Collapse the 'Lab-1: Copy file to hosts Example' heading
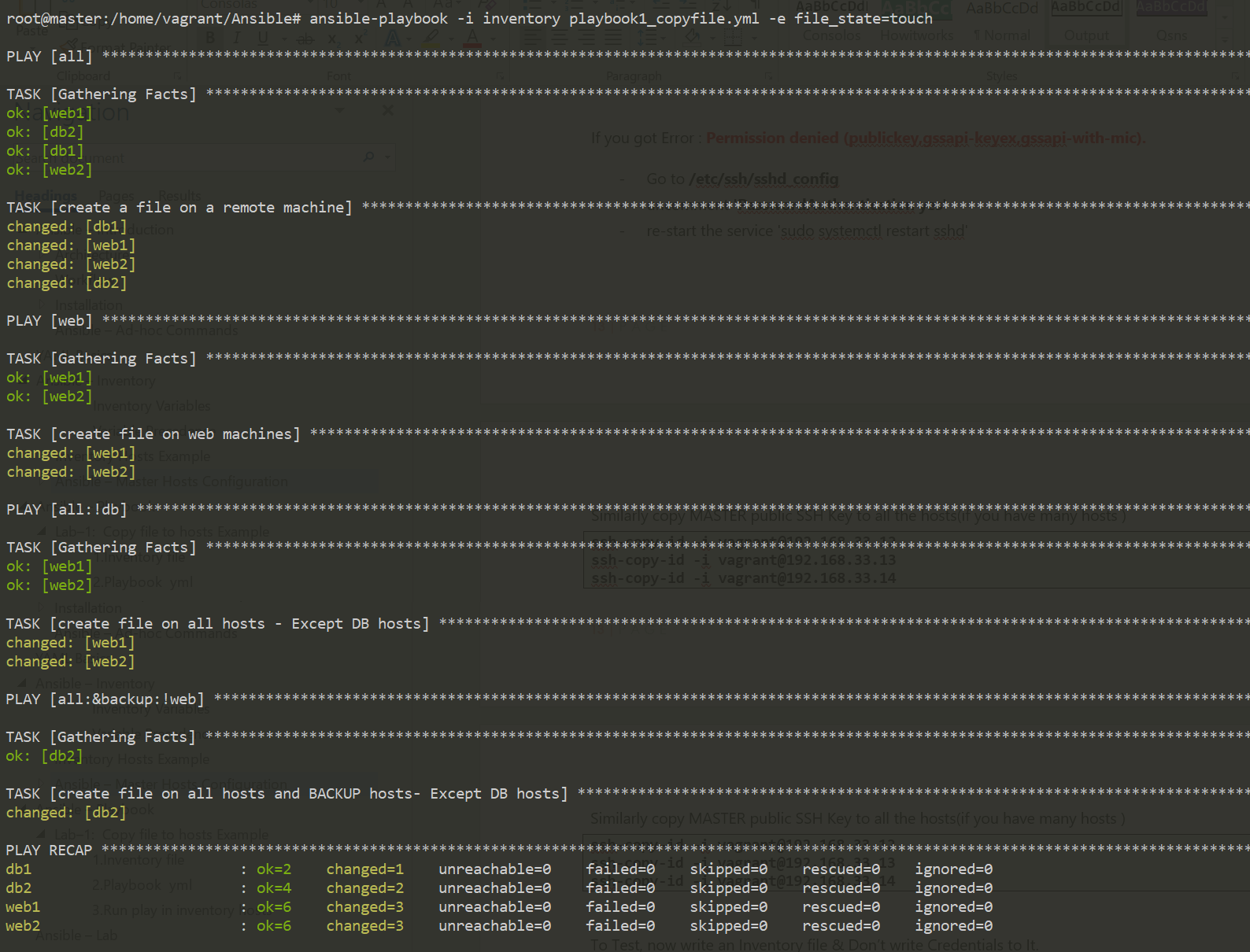Screen dimensions: 1250x952 tap(41, 532)
